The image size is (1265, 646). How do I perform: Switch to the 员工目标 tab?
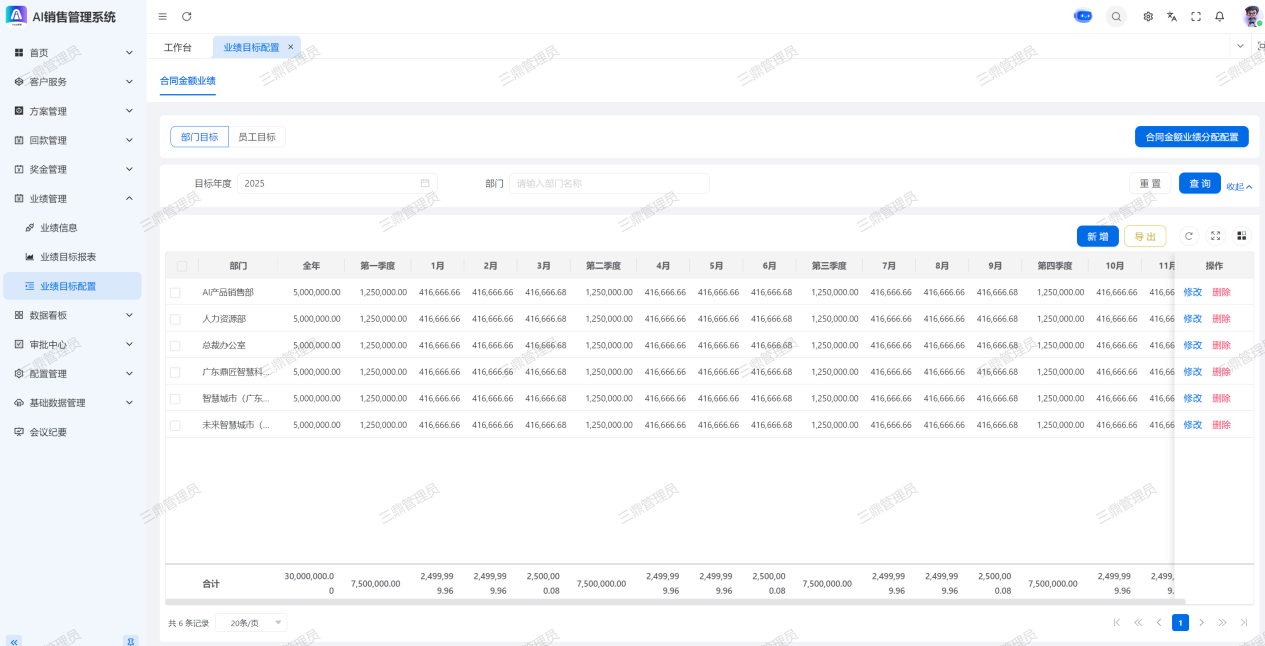(257, 137)
